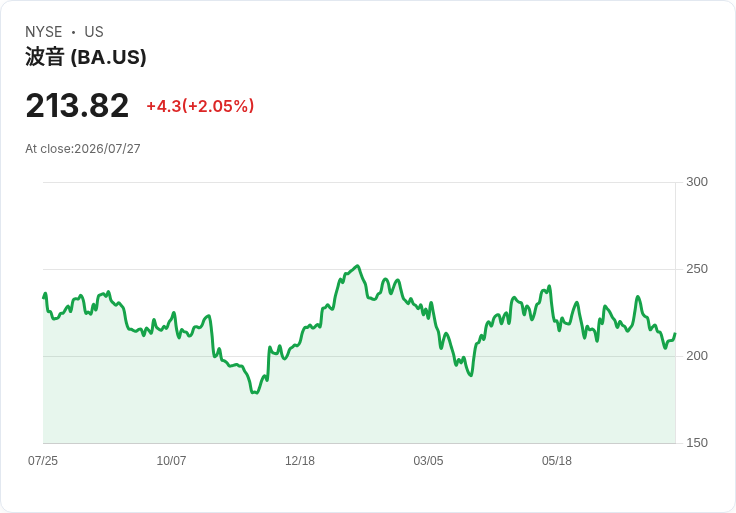The image size is (736, 513).
Task: Click the 300 y-axis price label
Action: coord(697,182)
